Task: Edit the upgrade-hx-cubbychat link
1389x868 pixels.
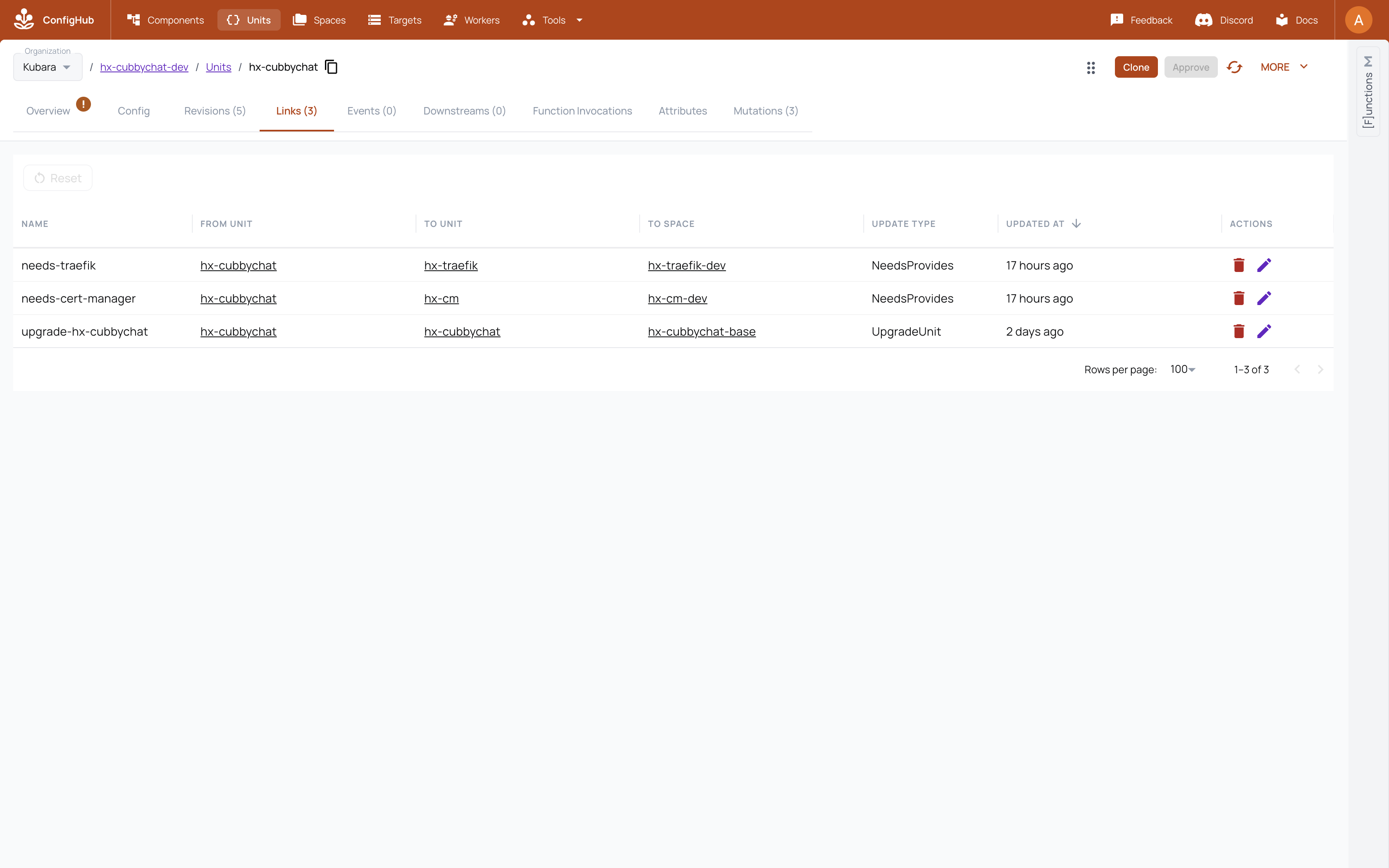Action: pos(1264,331)
